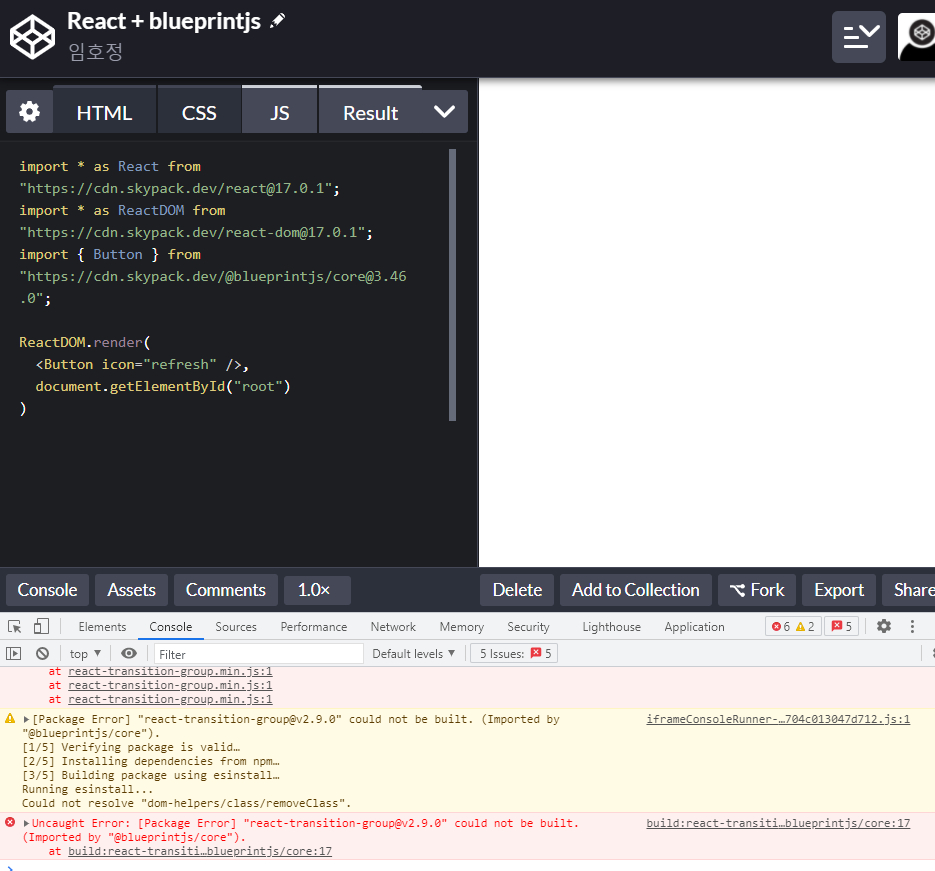Expand the Package Error warning message
The width and height of the screenshot is (935, 871).
[x=26, y=719]
